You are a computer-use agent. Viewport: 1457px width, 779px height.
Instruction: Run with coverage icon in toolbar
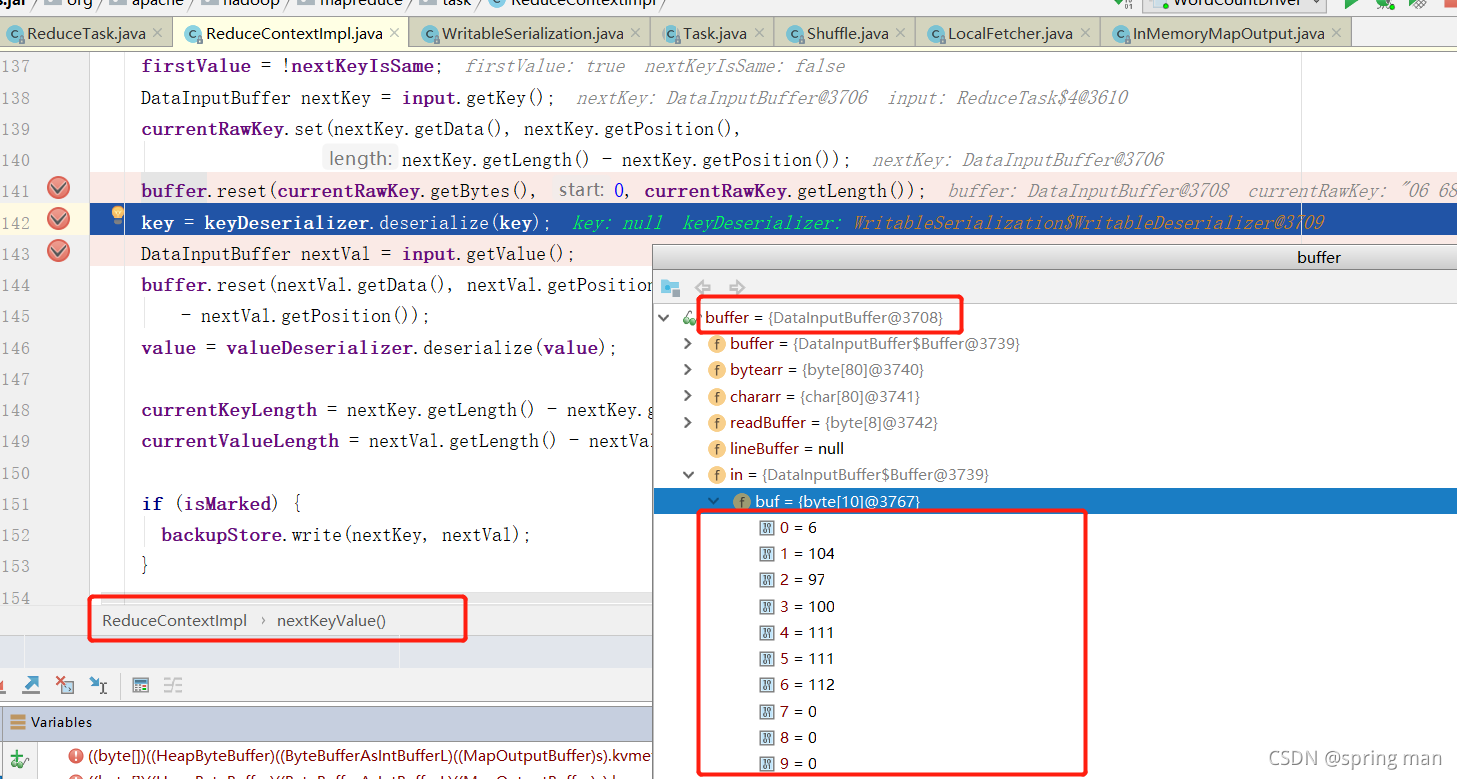(1417, 3)
